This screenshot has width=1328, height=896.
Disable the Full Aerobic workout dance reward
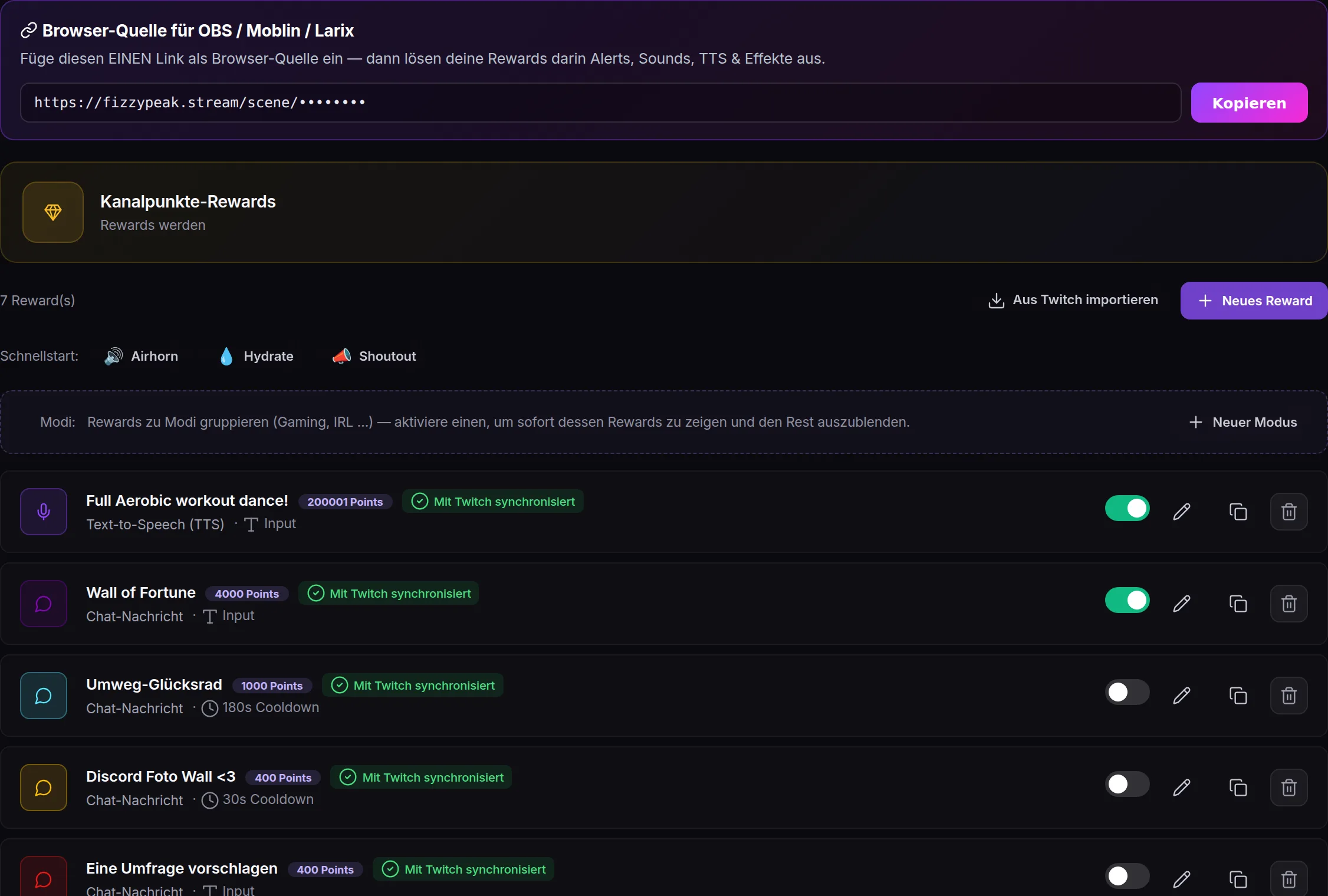tap(1127, 508)
